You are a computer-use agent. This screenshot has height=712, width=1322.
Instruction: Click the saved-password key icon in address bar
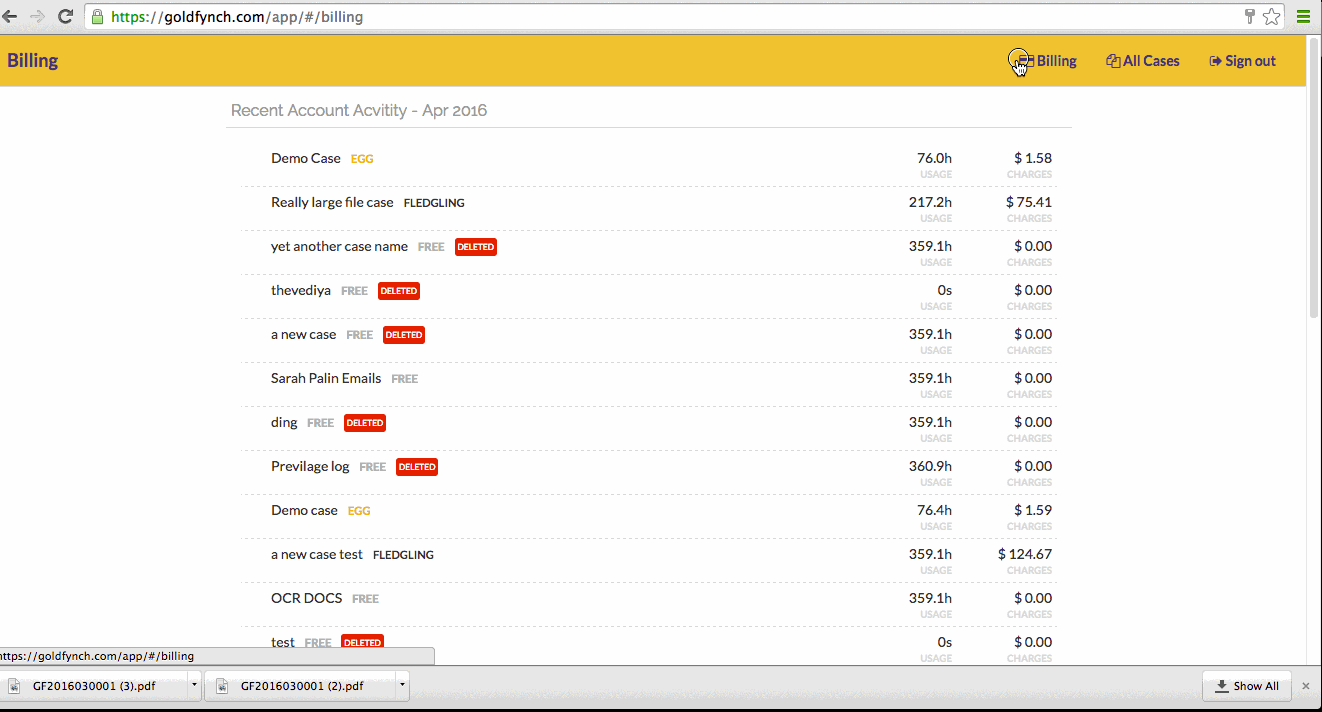click(1248, 16)
